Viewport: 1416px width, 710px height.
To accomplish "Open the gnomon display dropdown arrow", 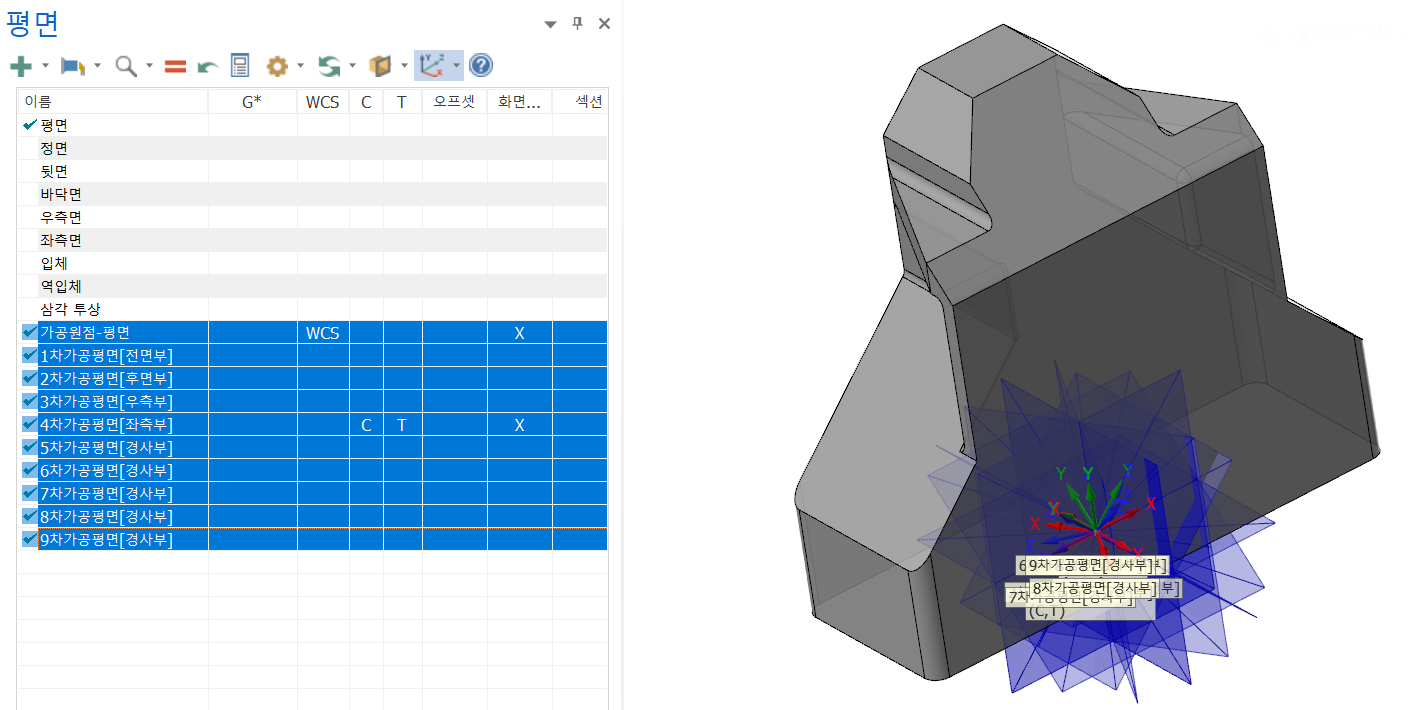I will click(x=456, y=66).
